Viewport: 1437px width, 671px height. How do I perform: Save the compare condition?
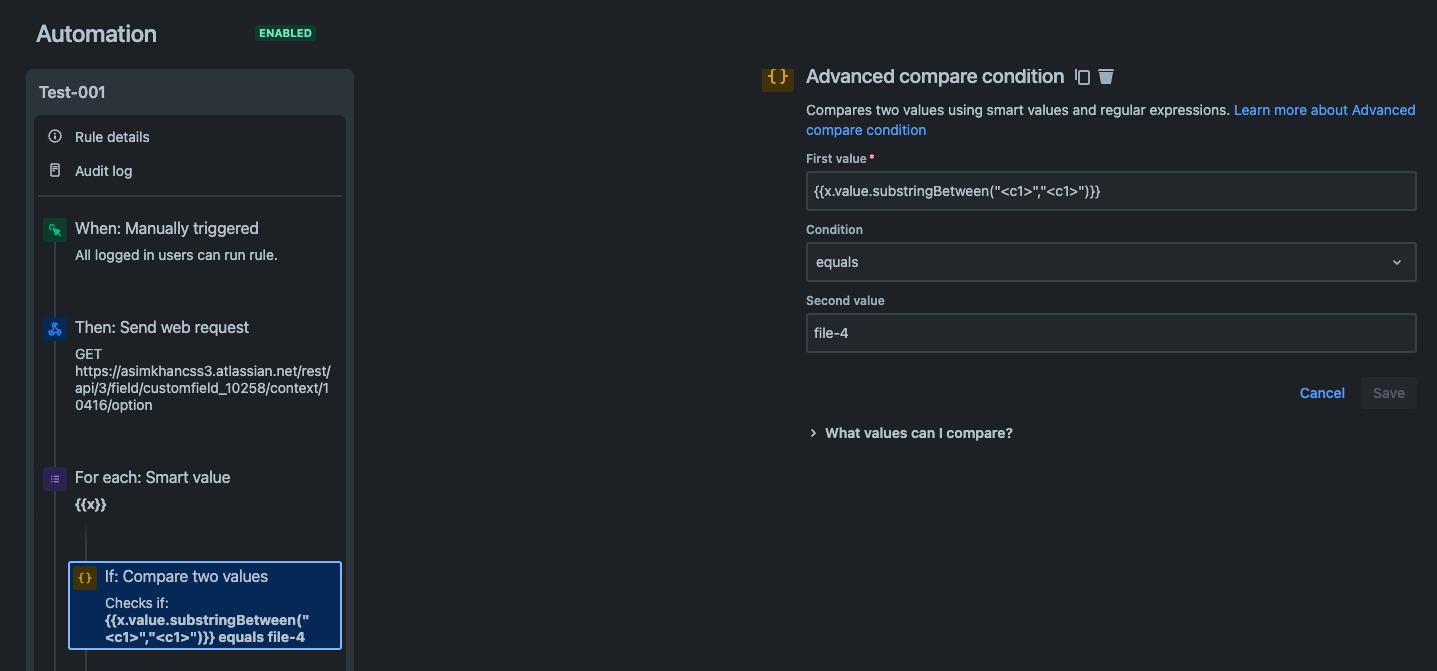1388,393
